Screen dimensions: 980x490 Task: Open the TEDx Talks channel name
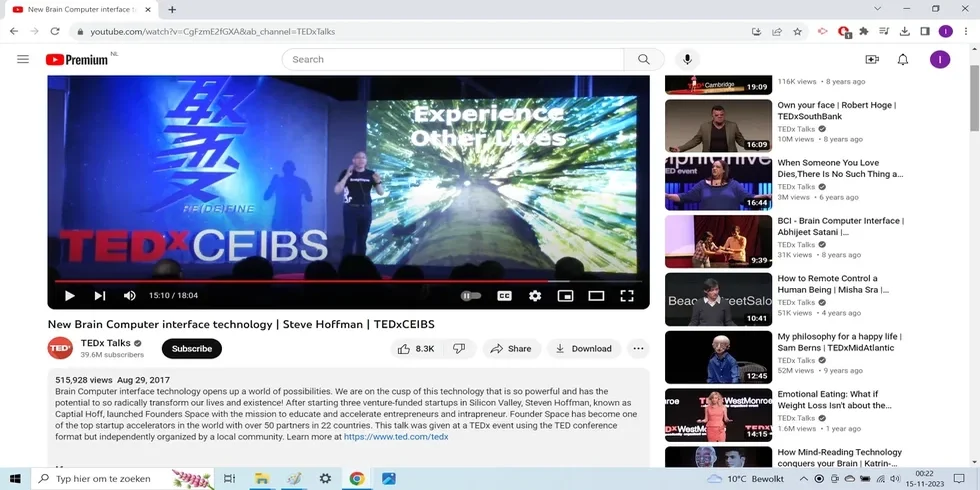coord(106,343)
